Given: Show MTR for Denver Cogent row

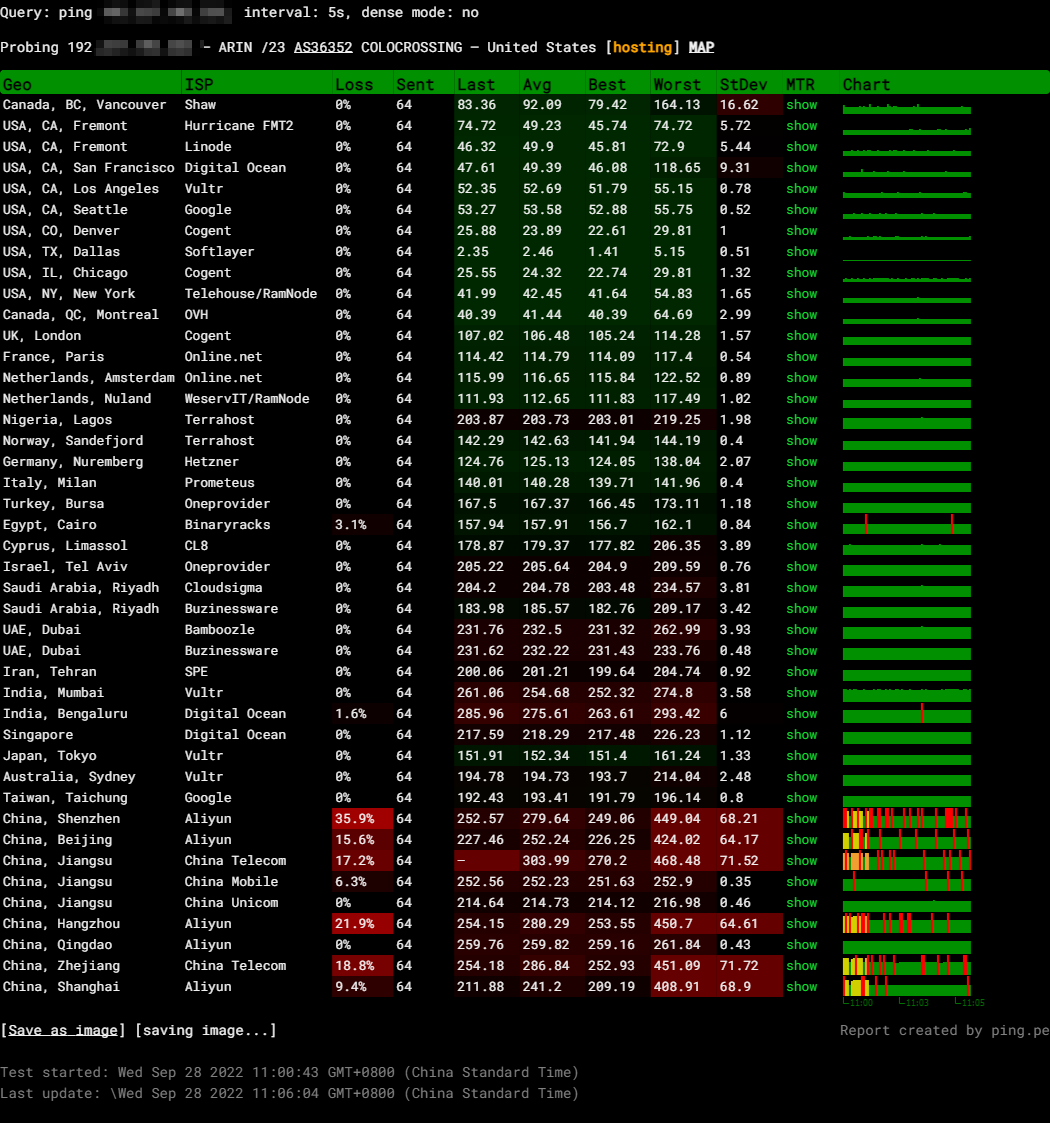Looking at the screenshot, I should (x=801, y=231).
